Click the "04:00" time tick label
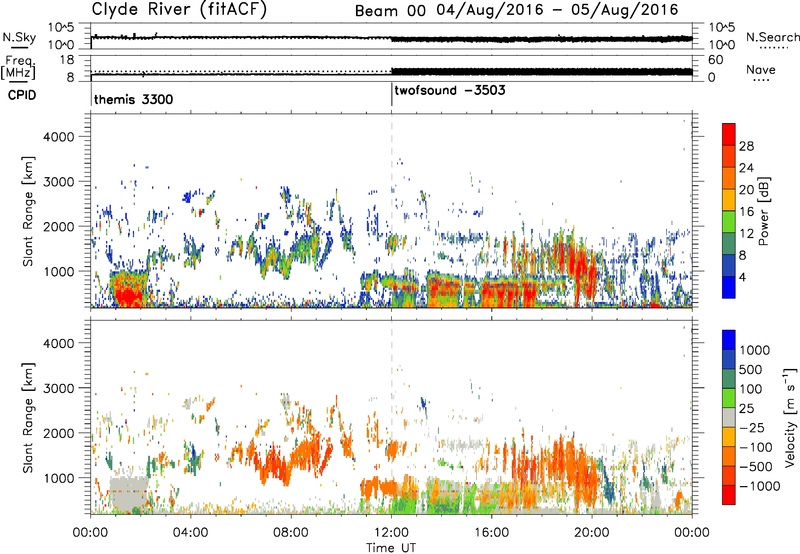This screenshot has width=800, height=554. pyautogui.click(x=191, y=533)
